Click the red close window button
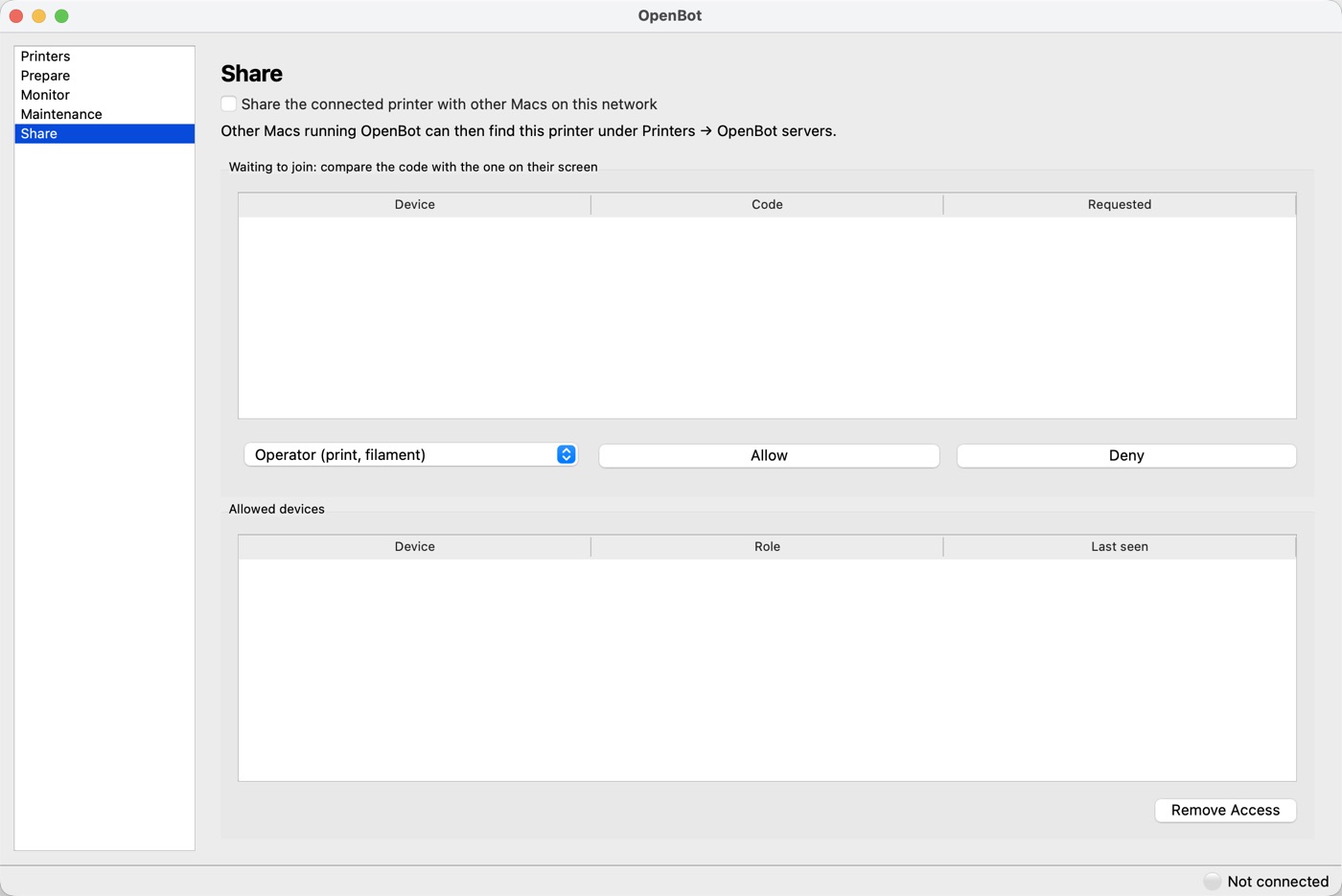1342x896 pixels. point(16,16)
